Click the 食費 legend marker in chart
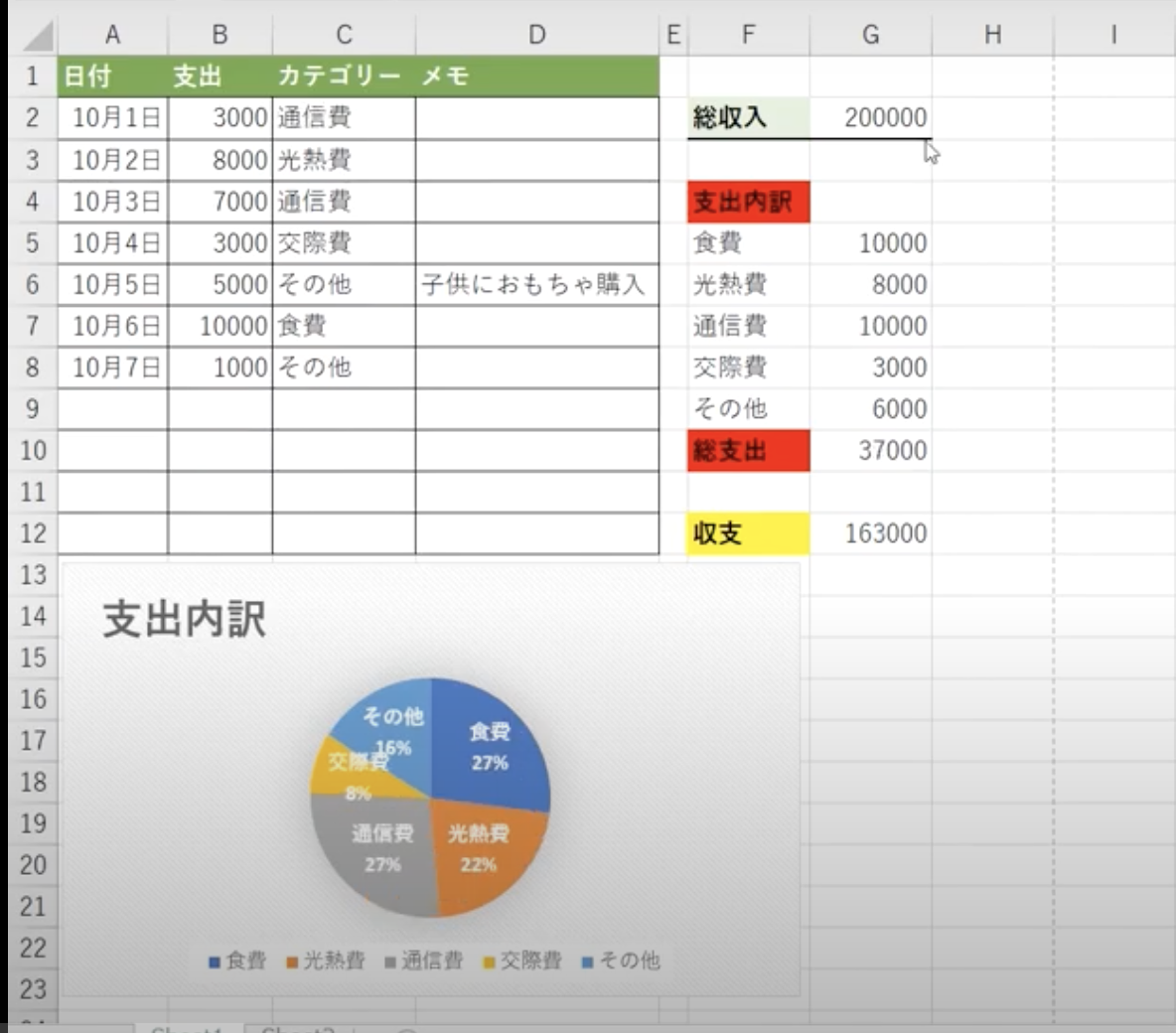 pyautogui.click(x=214, y=961)
